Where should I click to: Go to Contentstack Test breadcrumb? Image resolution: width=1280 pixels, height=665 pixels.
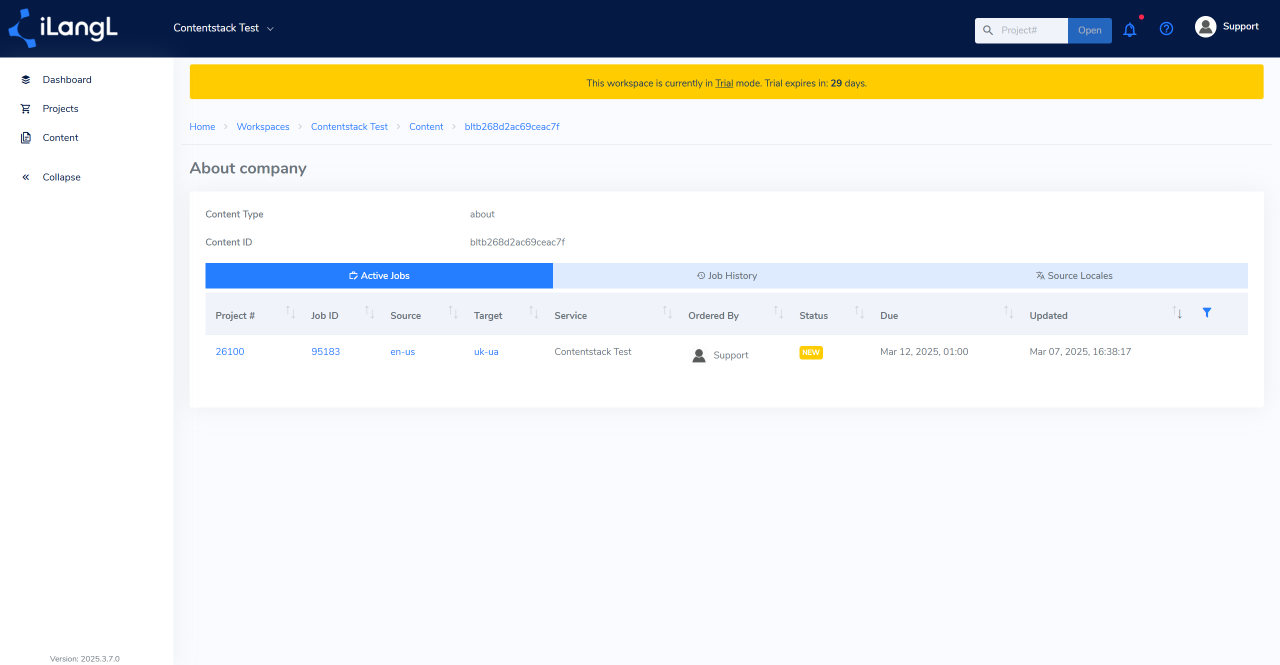tap(349, 127)
